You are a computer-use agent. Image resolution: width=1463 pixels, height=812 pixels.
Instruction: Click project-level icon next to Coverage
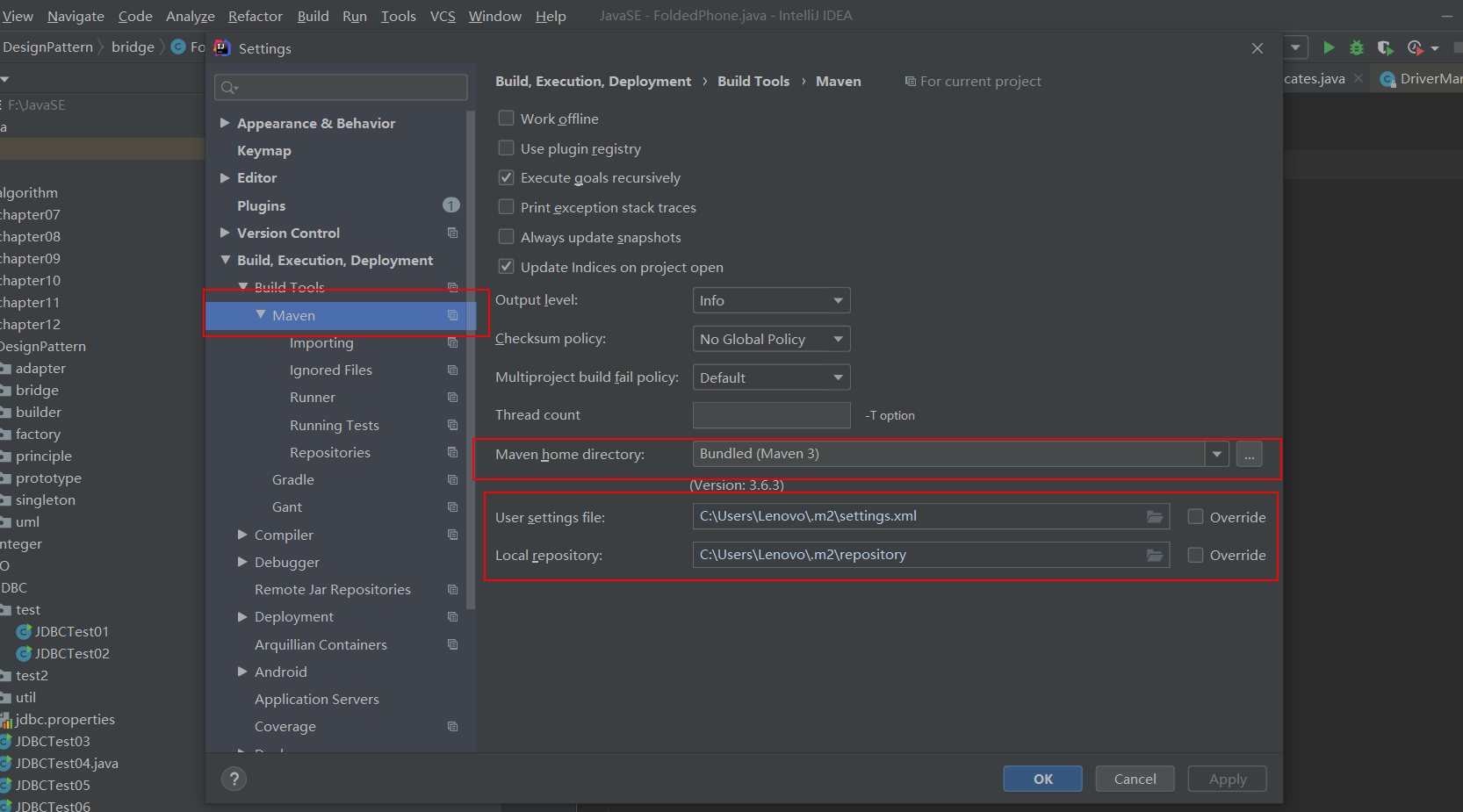tap(452, 726)
